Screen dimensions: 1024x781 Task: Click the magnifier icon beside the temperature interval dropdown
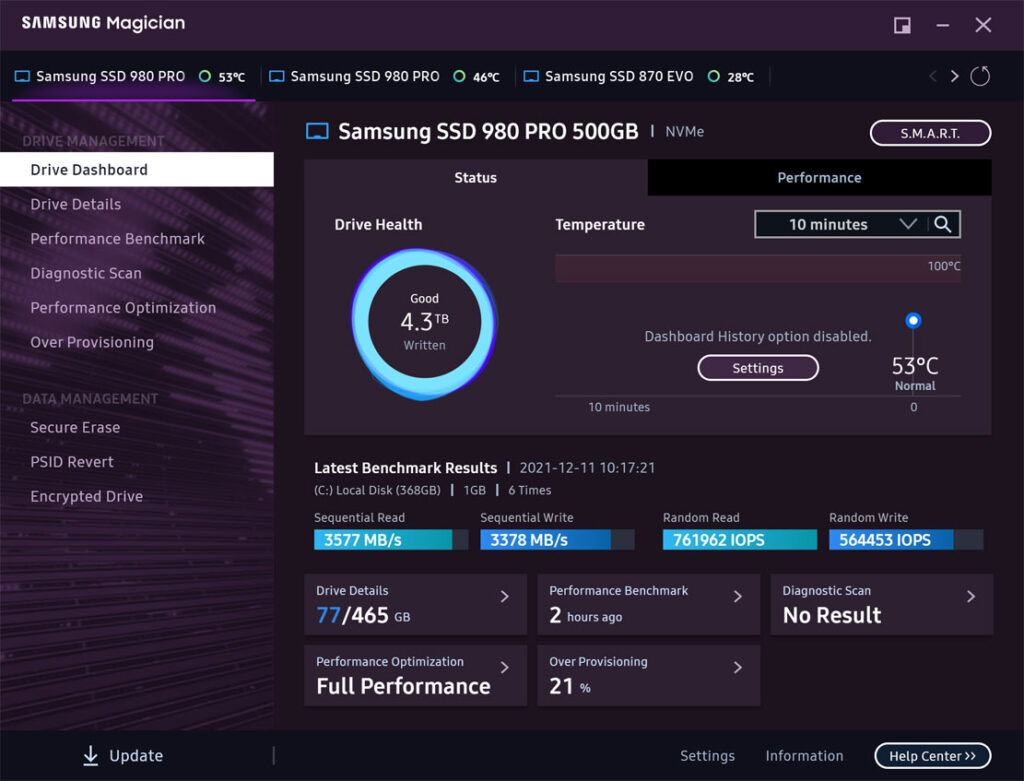(943, 224)
